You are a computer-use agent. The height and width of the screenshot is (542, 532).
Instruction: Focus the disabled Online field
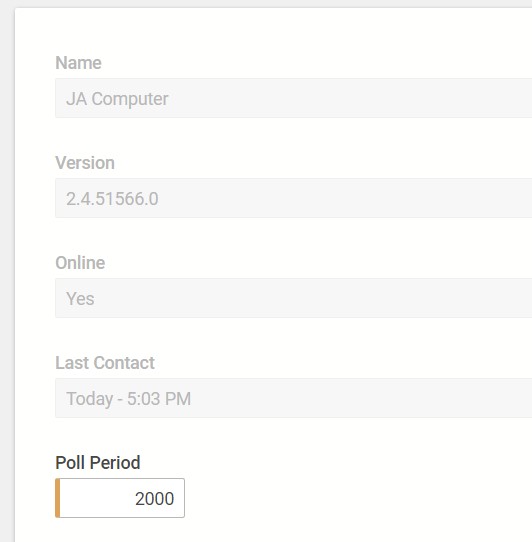click(293, 298)
